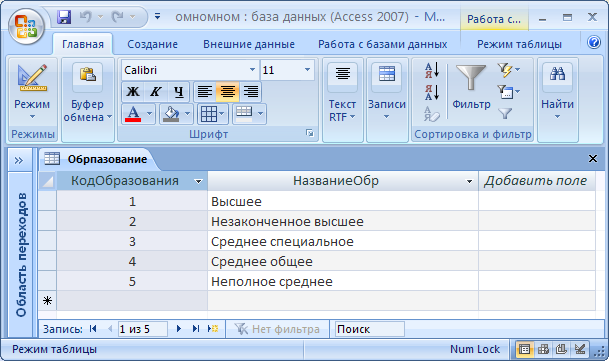Open the selection filter lightning funnel
609x361 pixels.
pyautogui.click(x=508, y=70)
